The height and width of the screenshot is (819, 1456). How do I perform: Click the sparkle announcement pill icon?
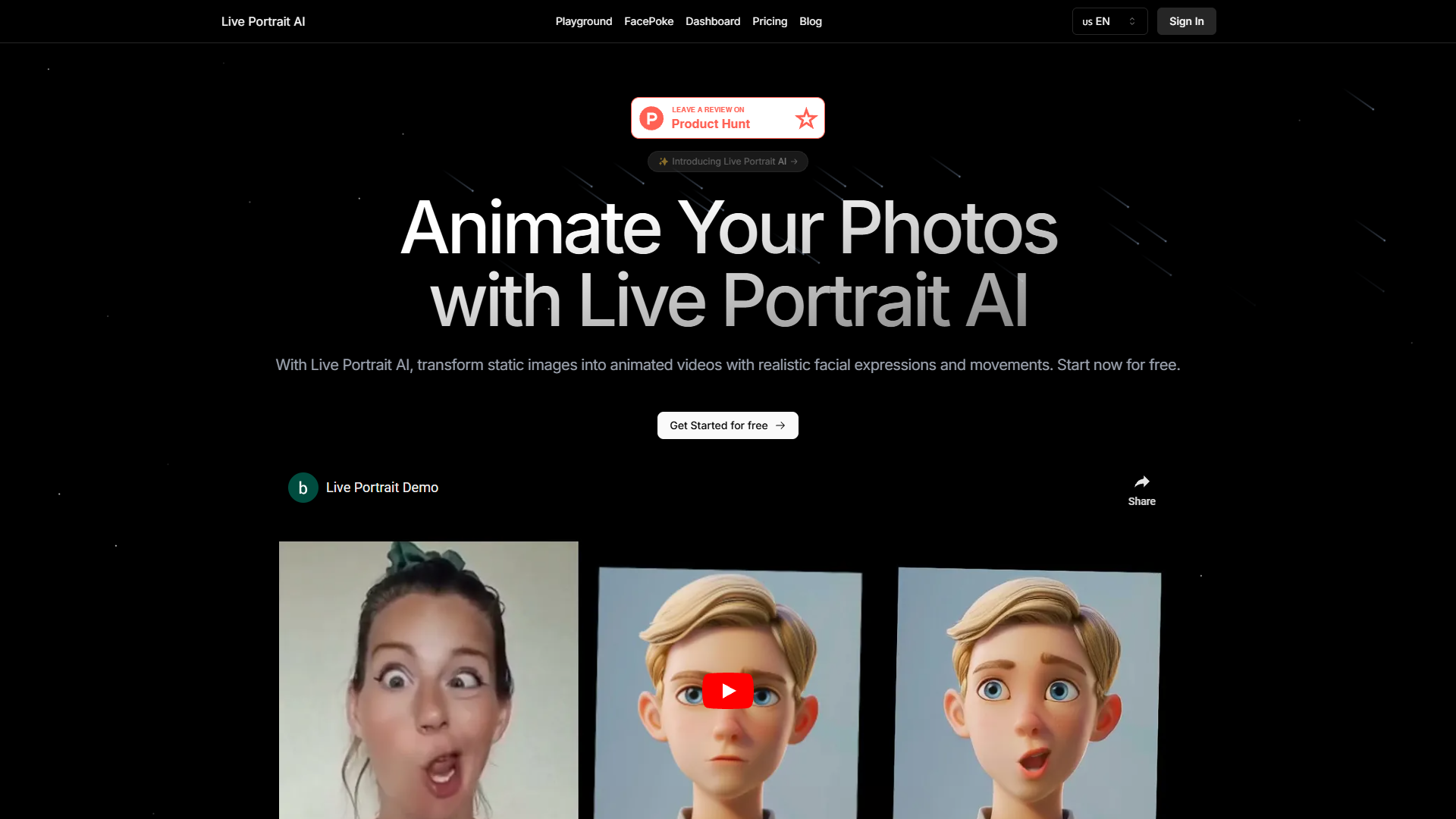663,161
